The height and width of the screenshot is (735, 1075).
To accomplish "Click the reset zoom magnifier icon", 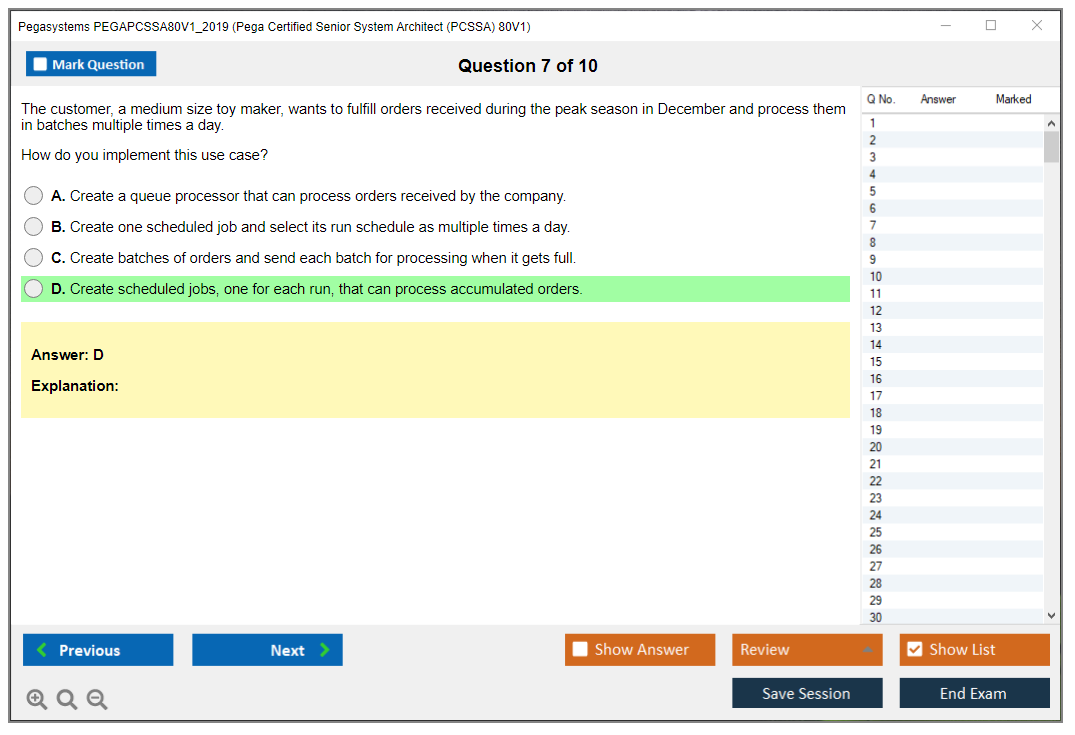I will pos(67,700).
